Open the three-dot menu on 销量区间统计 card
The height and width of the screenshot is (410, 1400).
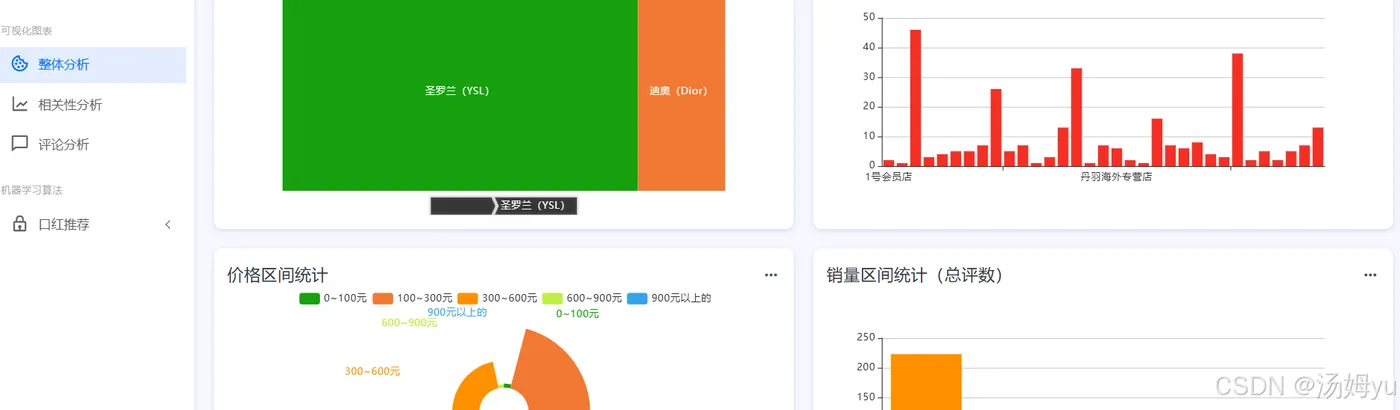pyautogui.click(x=1371, y=275)
